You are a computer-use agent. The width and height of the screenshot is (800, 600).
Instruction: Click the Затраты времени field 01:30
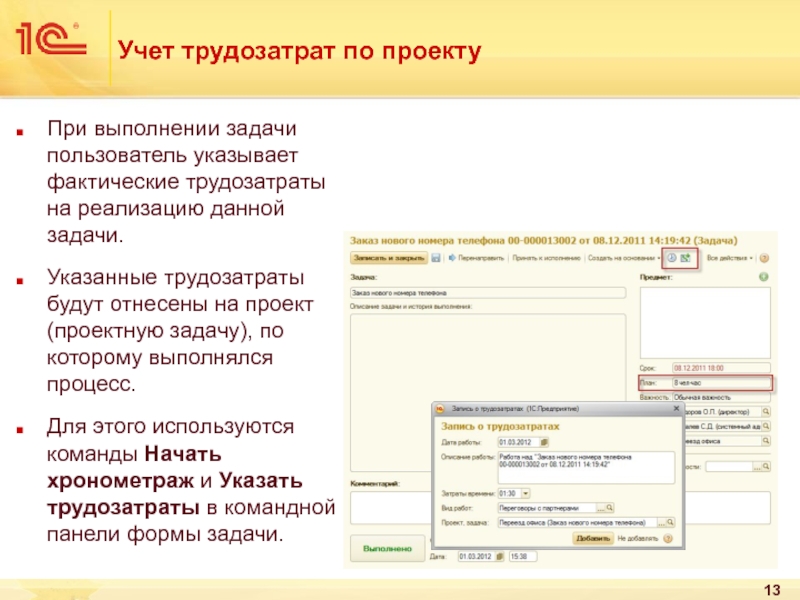(x=509, y=493)
